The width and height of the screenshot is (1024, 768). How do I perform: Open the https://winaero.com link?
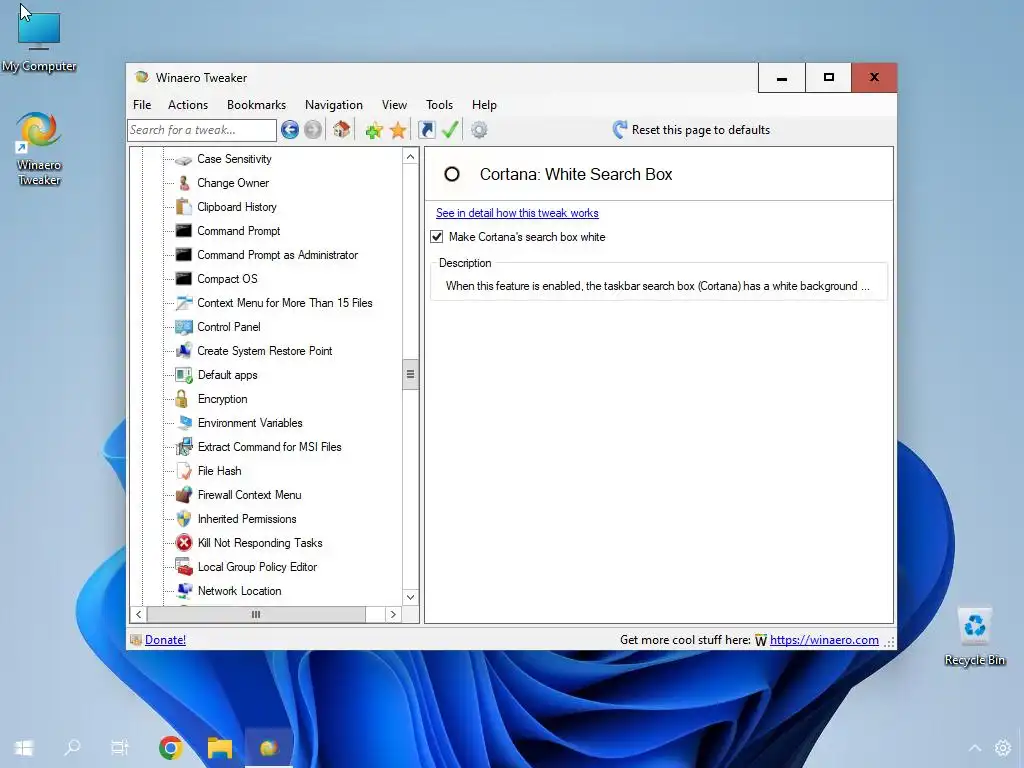click(824, 640)
